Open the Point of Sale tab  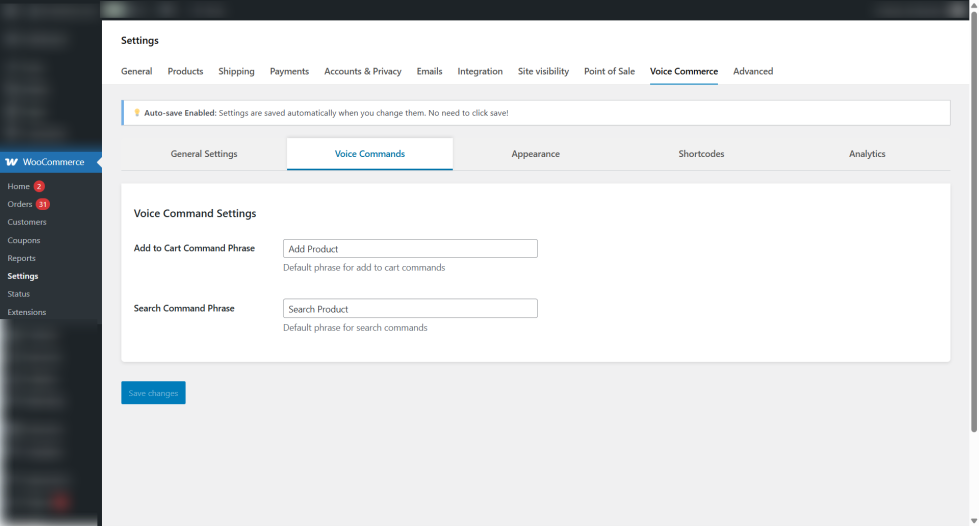point(609,71)
